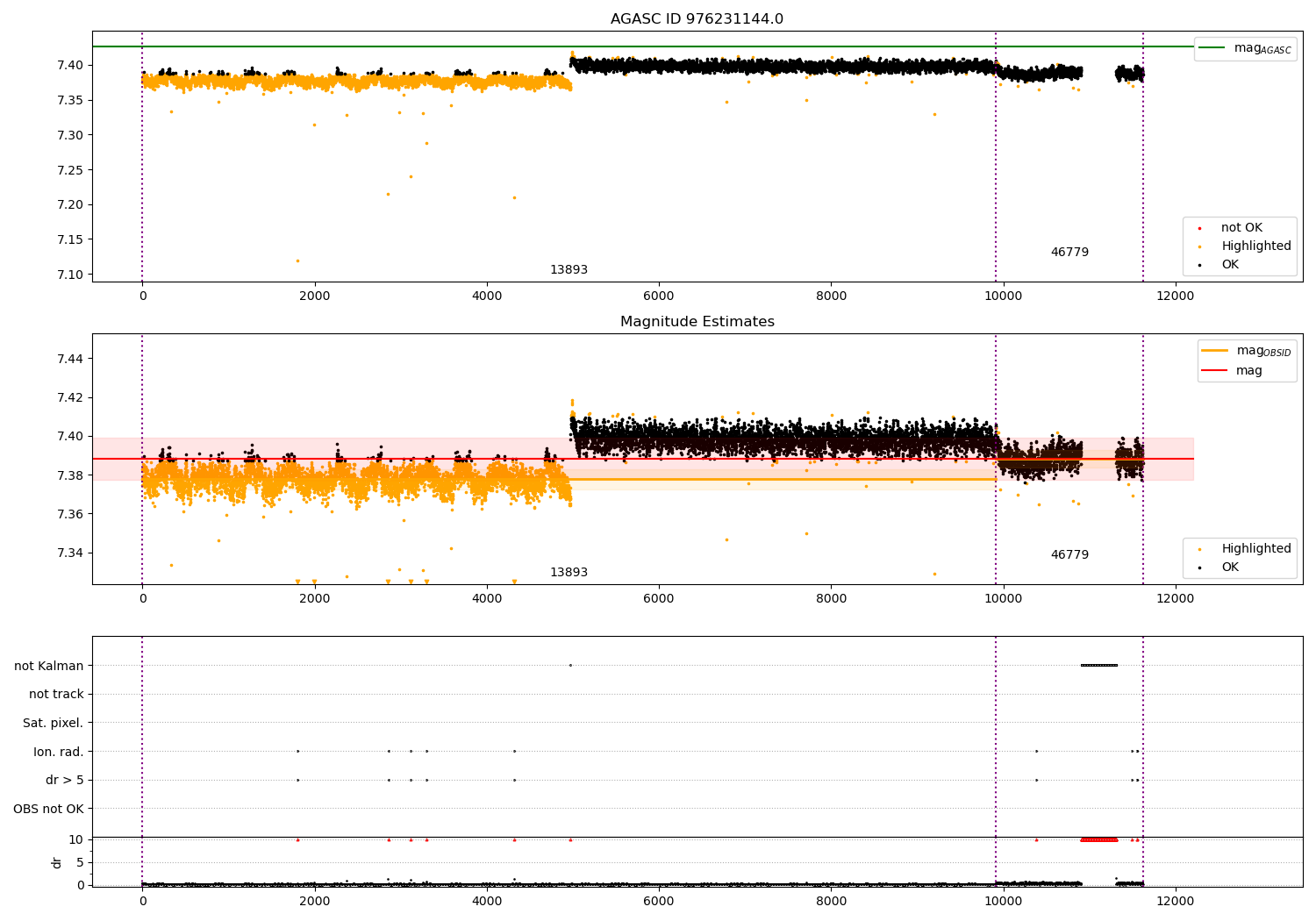Screen dimensions: 1316x921
Task: Click the 'Sat. pixel.' axis label
Action: 53,723
